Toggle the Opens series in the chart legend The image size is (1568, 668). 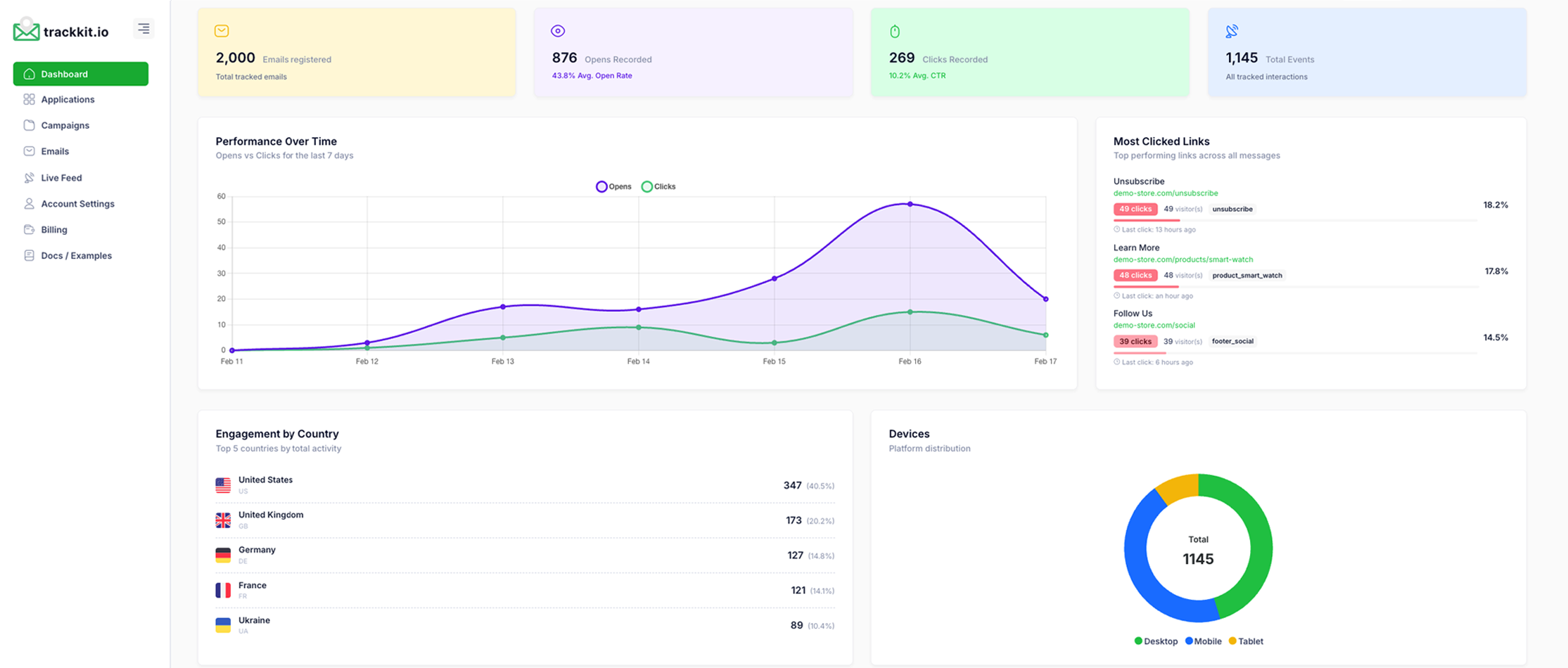613,186
